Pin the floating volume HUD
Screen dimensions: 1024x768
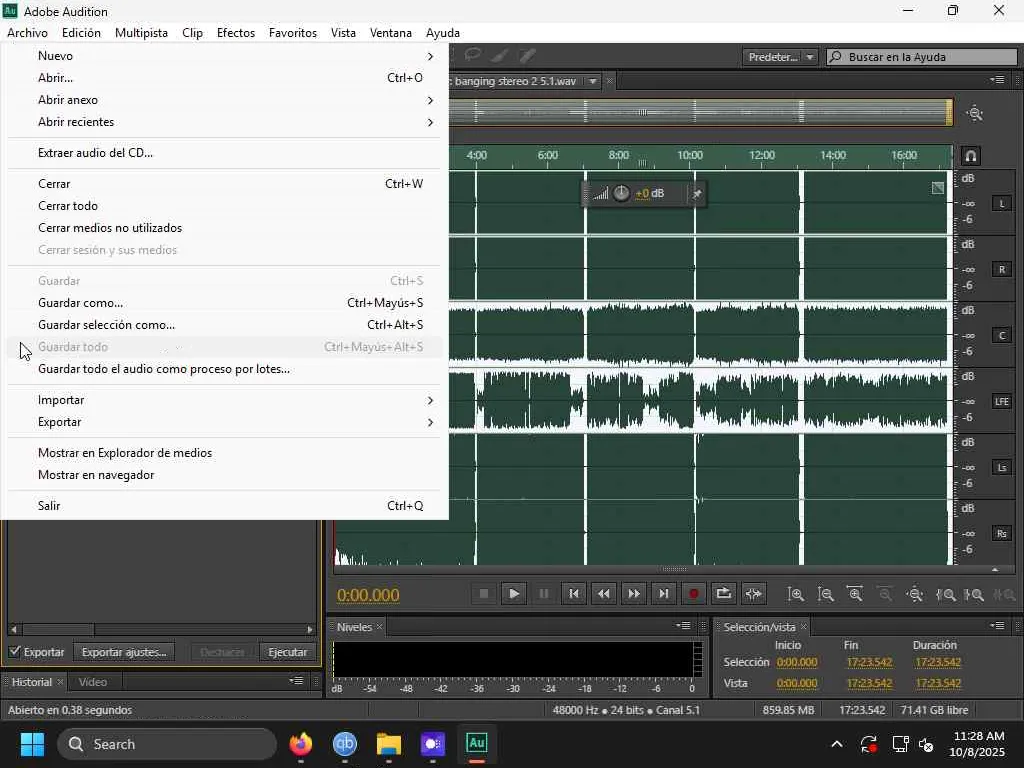click(x=697, y=193)
